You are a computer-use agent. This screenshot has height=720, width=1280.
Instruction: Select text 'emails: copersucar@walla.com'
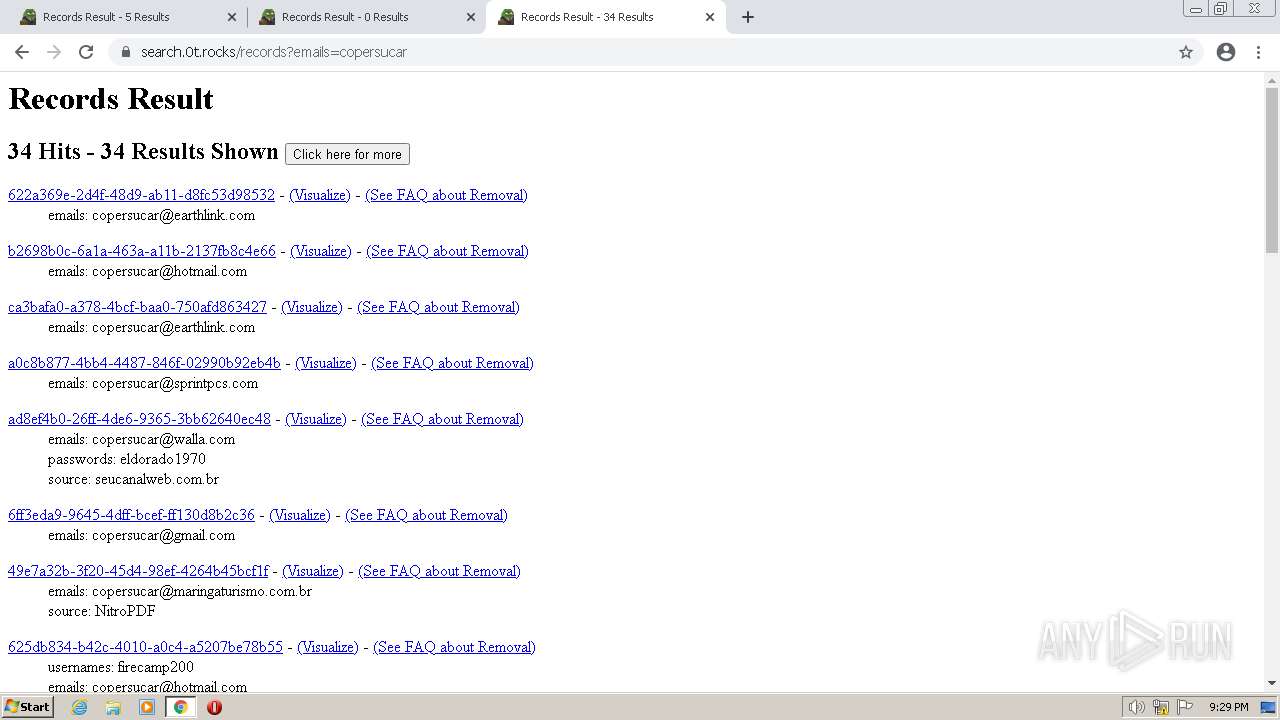pyautogui.click(x=142, y=439)
